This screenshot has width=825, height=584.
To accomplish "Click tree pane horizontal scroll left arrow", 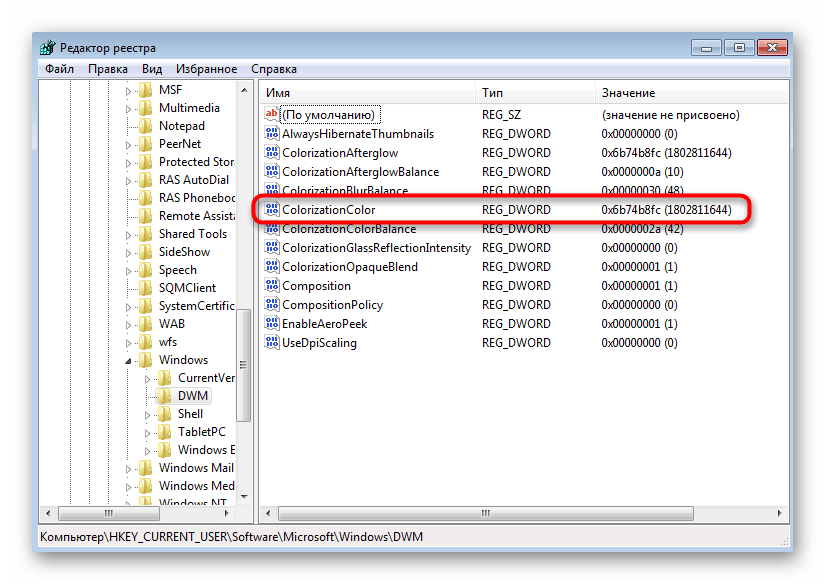I will tap(48, 513).
